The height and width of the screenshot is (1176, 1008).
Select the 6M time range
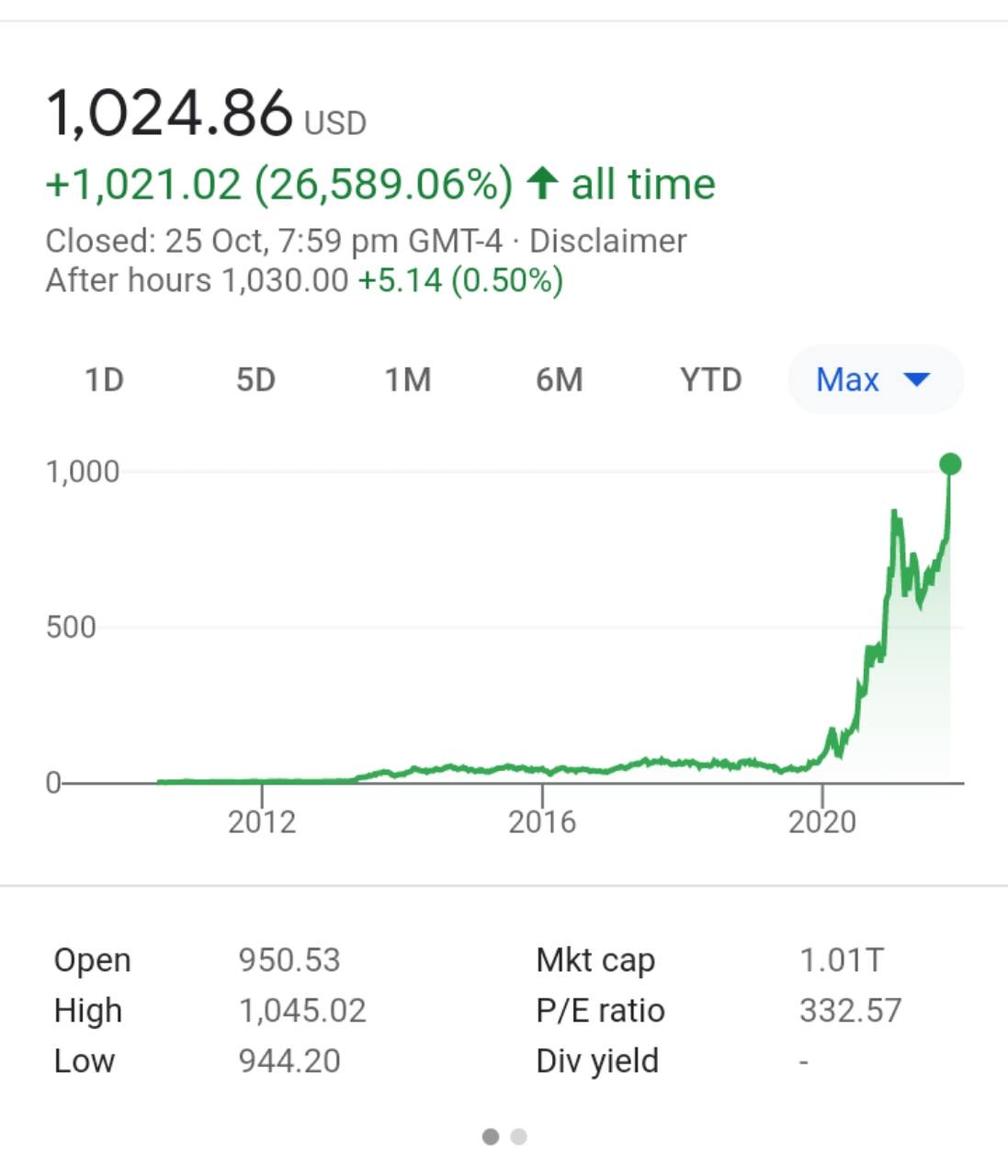click(x=559, y=379)
